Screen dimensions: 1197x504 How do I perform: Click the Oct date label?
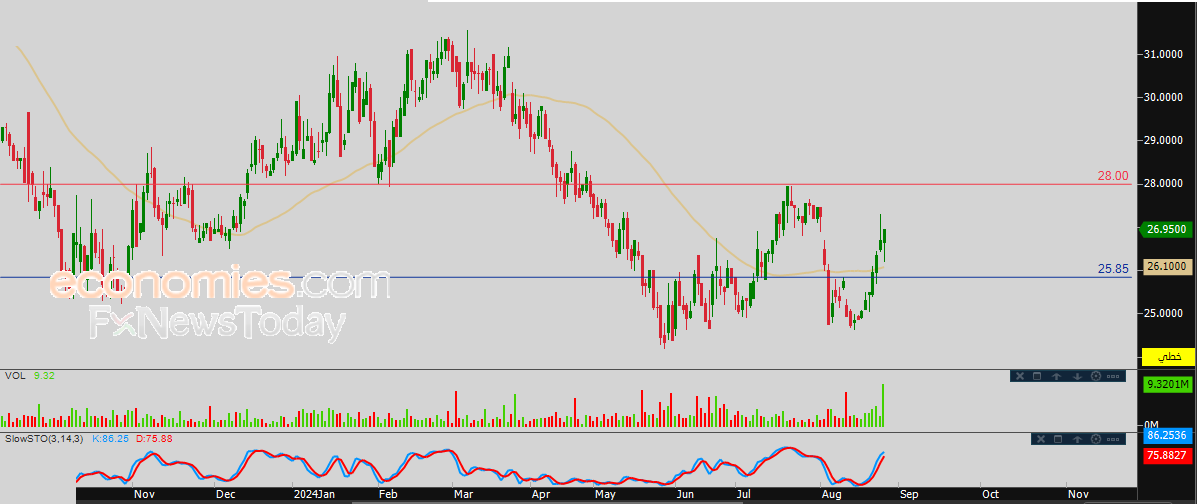990,494
